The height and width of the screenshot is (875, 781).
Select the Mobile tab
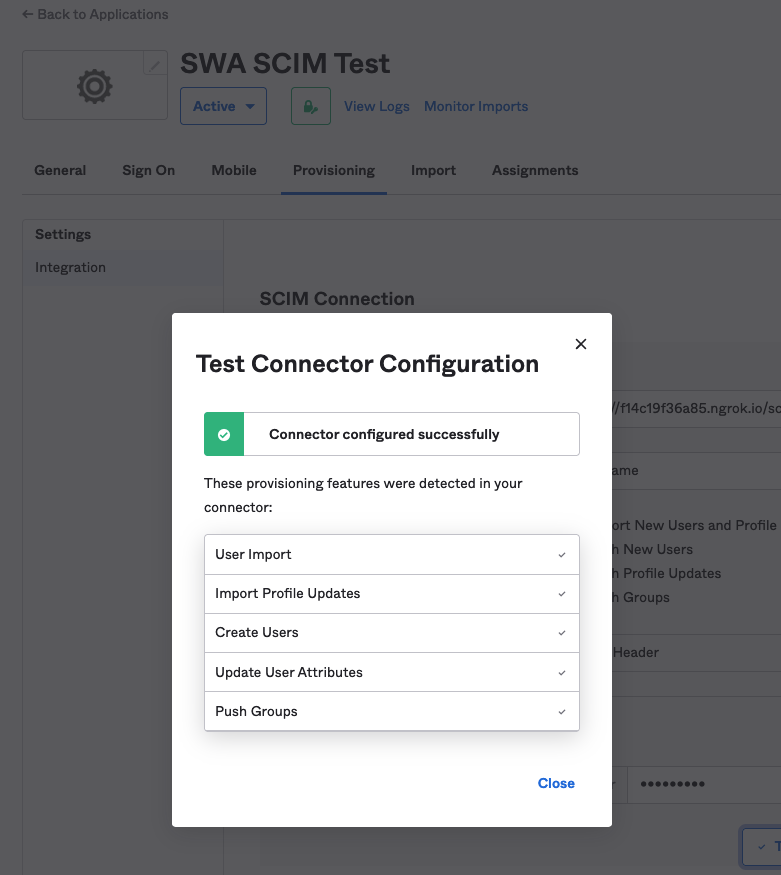click(x=234, y=171)
